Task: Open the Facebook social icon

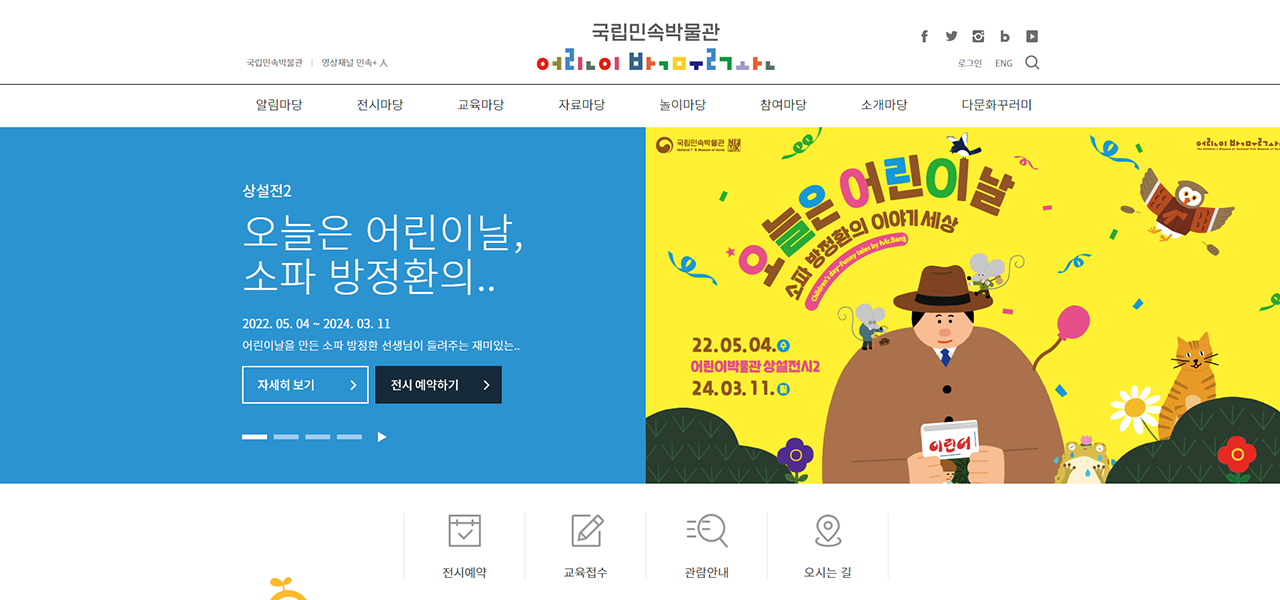Action: (924, 36)
